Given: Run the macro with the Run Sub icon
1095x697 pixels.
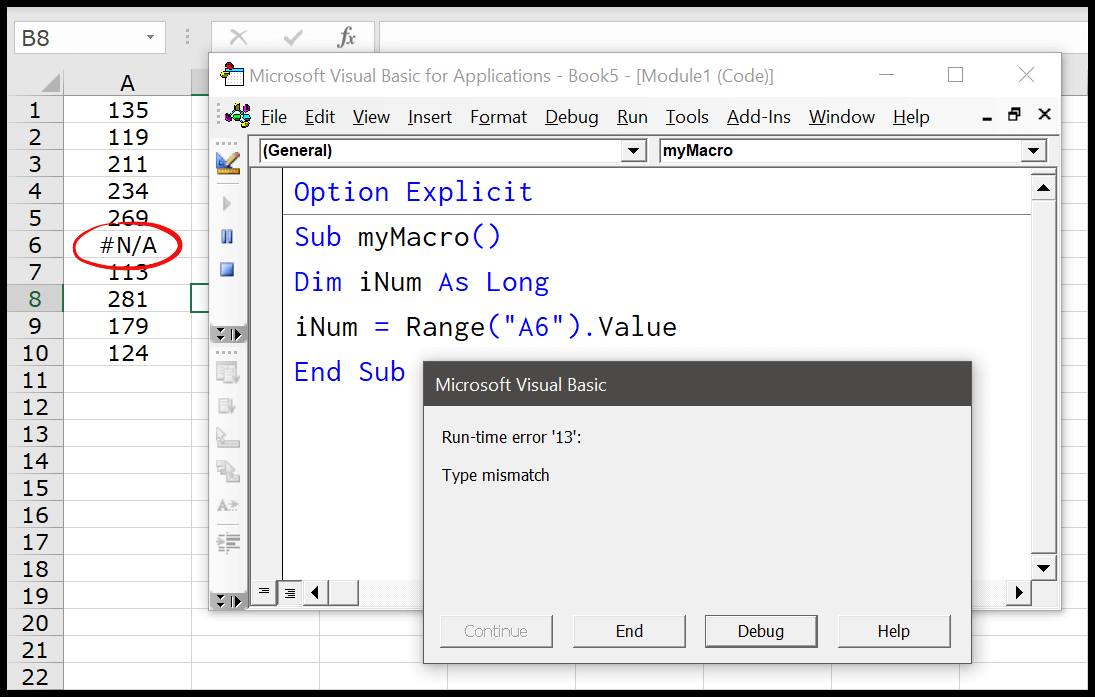Looking at the screenshot, I should coord(228,202).
